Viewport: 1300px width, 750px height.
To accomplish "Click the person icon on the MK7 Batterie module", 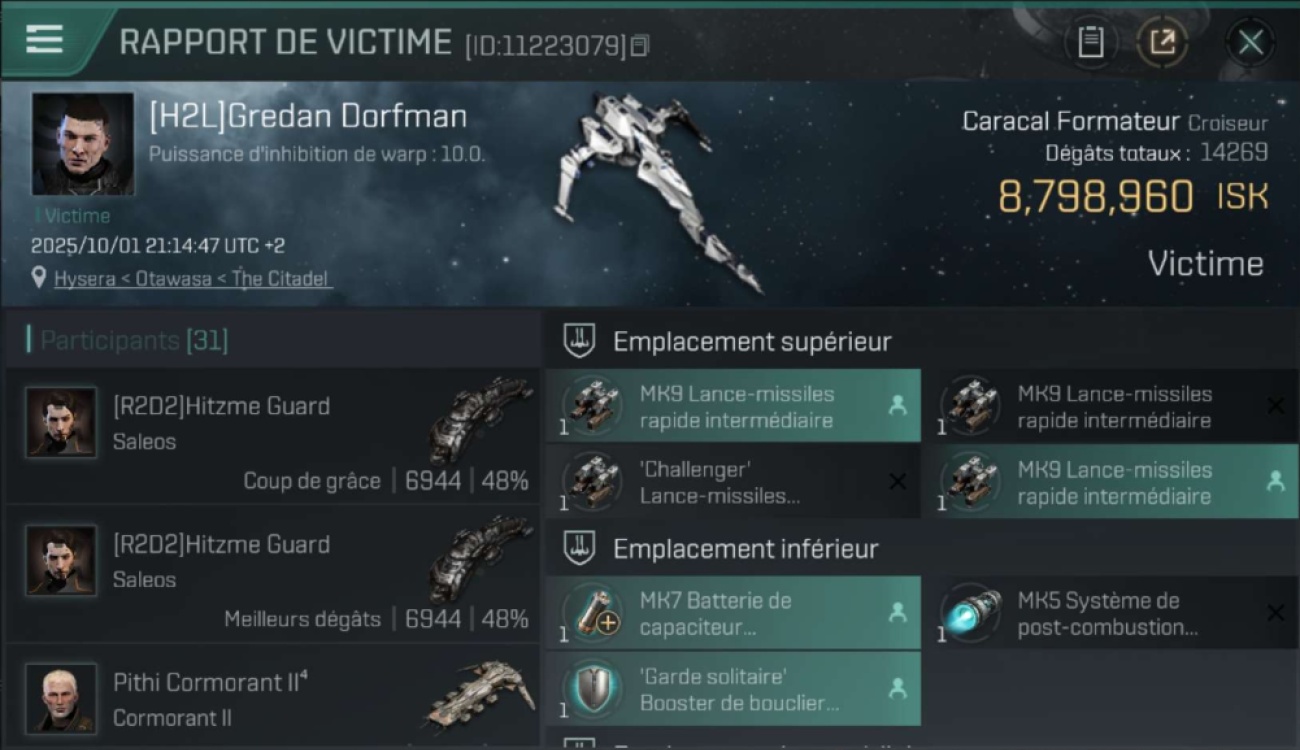I will point(897,612).
